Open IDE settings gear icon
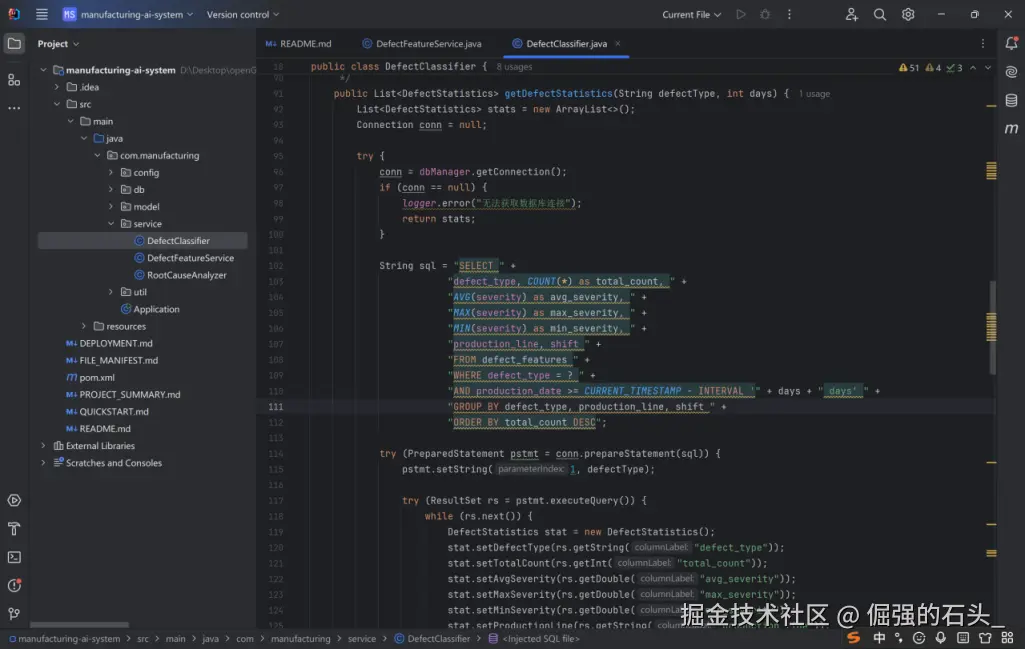 click(908, 15)
